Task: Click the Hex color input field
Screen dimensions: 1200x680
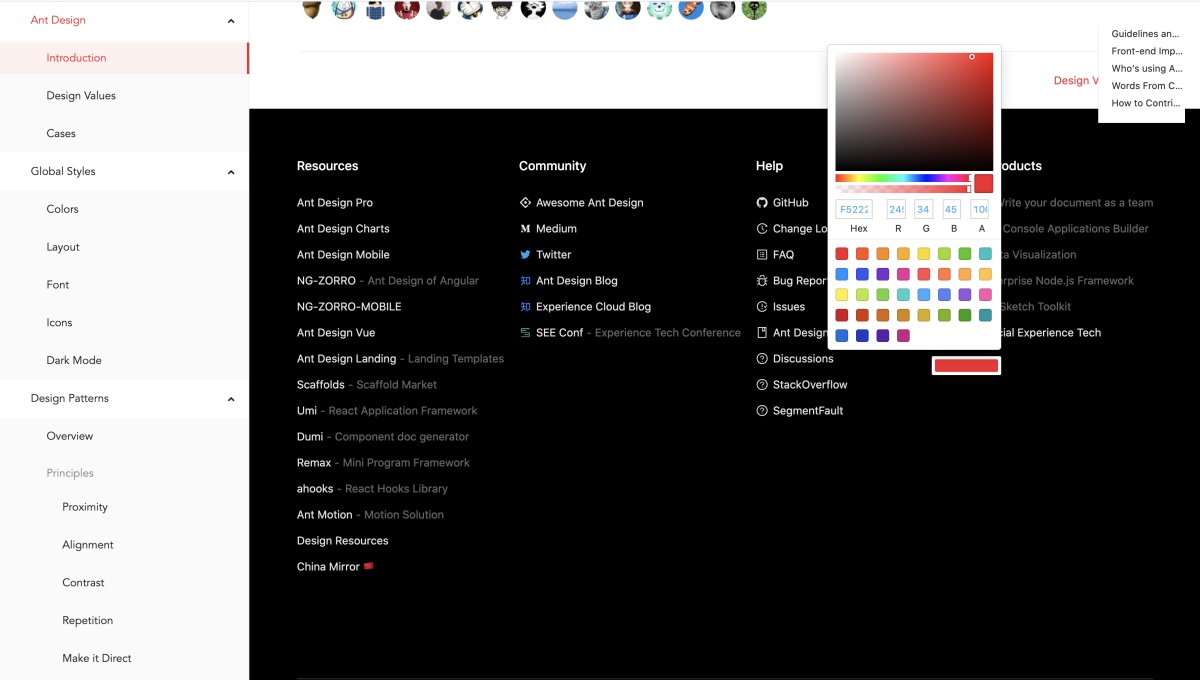Action: pos(854,209)
